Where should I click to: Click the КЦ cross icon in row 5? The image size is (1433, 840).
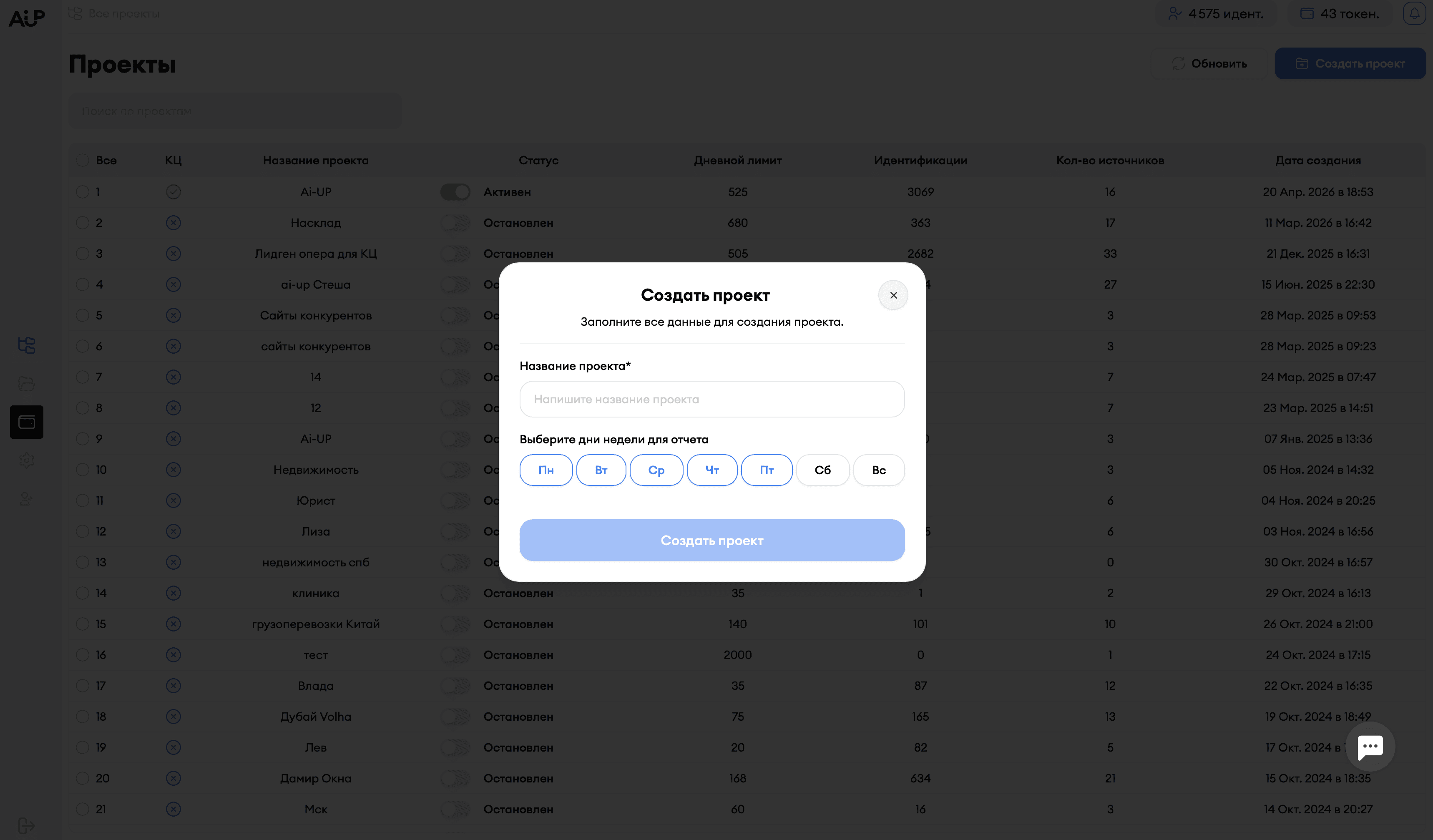point(173,315)
